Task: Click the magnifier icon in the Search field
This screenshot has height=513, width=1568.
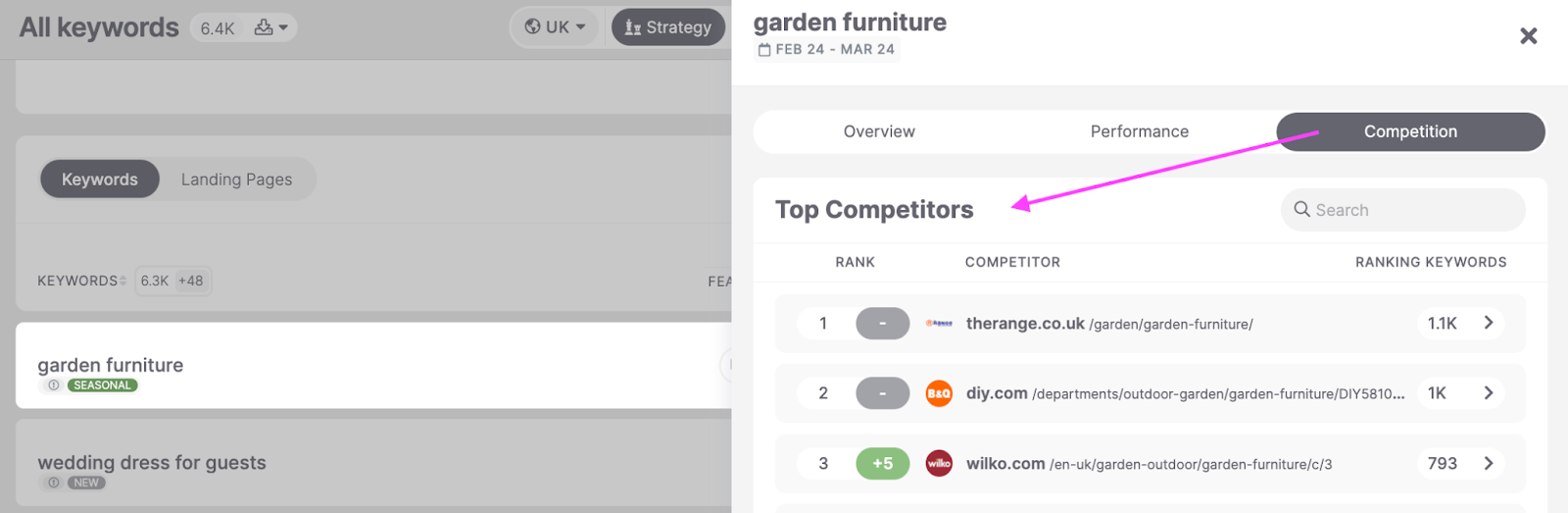Action: click(1301, 209)
